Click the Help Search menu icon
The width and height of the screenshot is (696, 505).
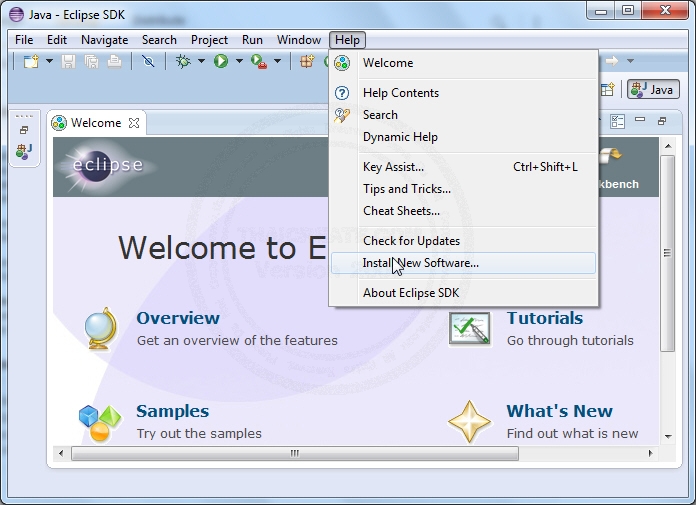point(342,115)
